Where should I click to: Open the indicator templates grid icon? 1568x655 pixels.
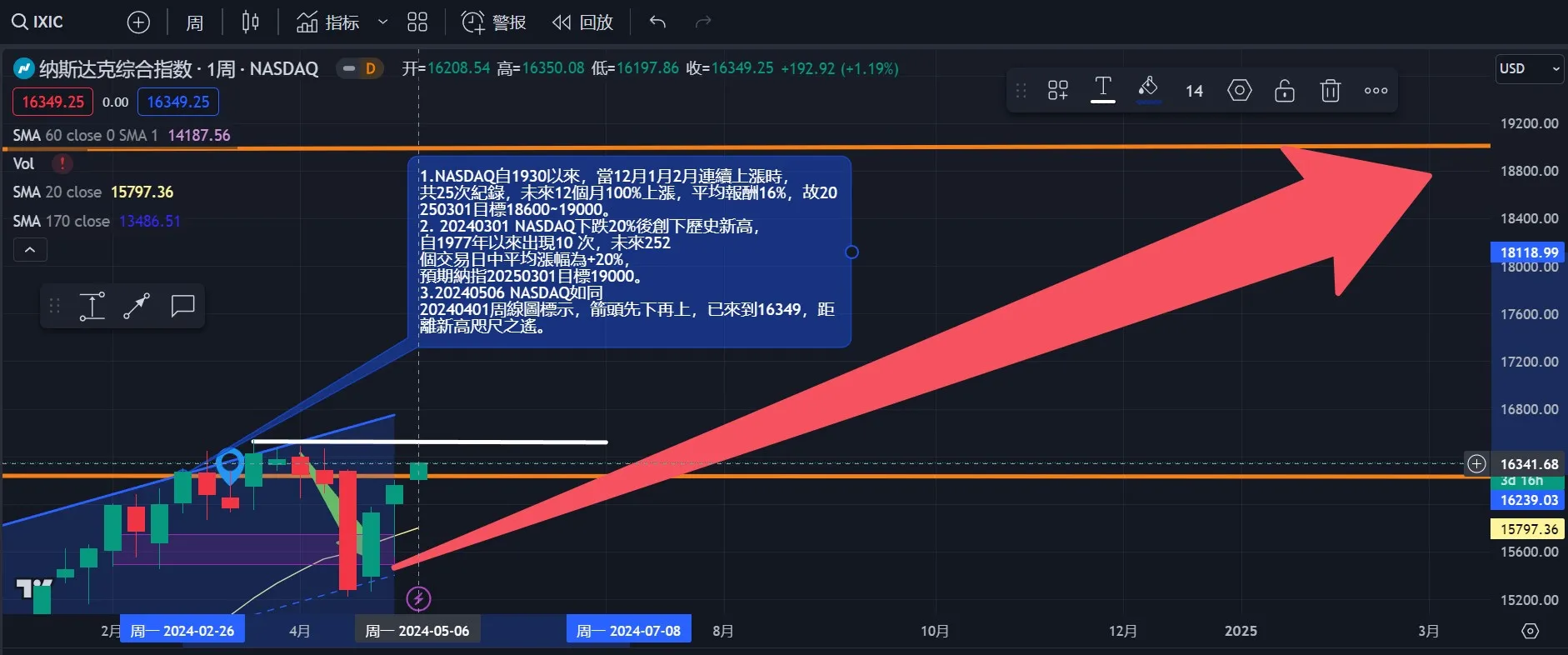click(x=417, y=22)
